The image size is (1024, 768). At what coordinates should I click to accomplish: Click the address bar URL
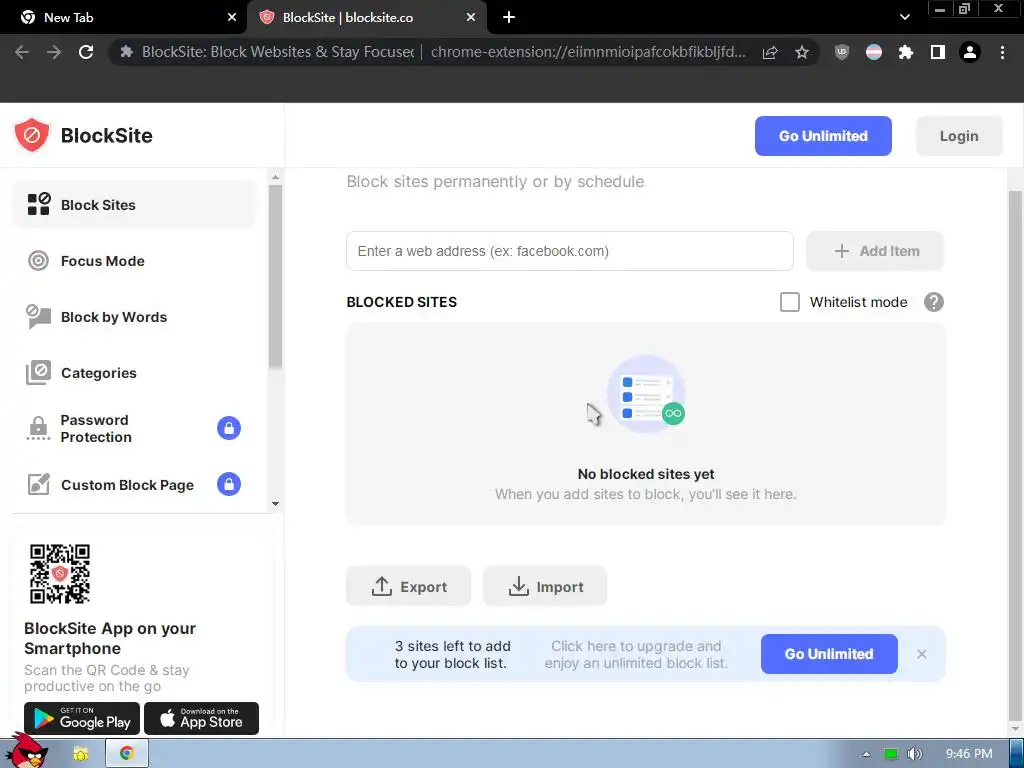(x=588, y=52)
